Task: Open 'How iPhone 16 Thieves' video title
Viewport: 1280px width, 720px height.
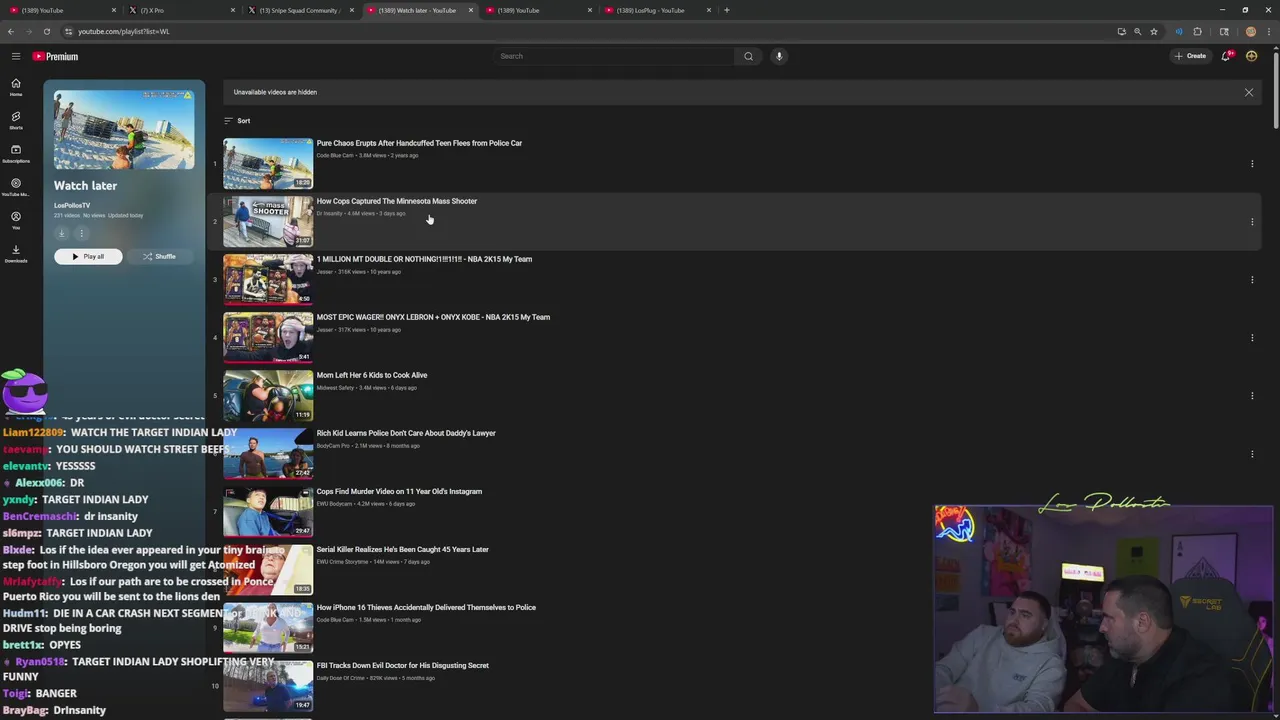Action: pyautogui.click(x=426, y=607)
